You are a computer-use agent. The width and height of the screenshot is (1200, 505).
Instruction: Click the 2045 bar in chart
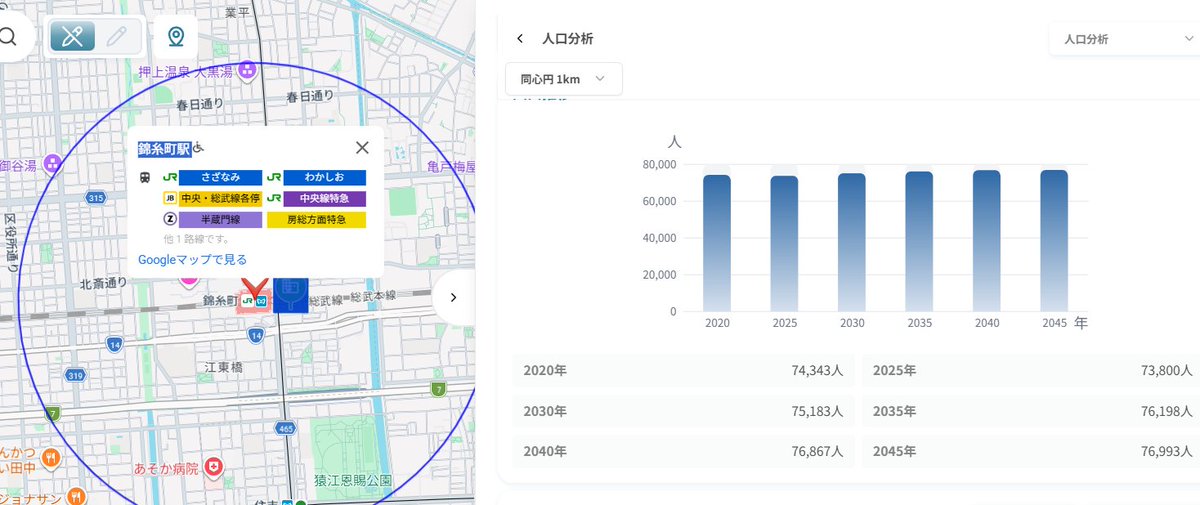point(1054,240)
